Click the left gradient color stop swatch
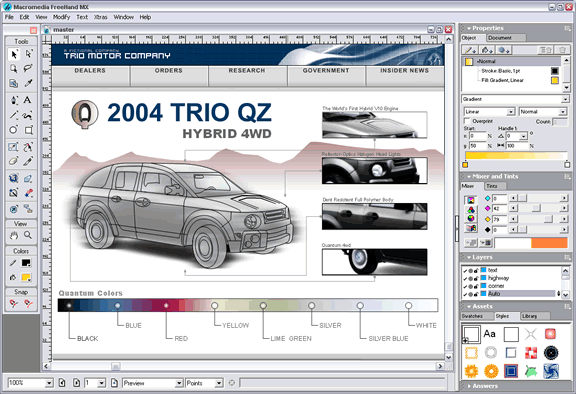 click(x=465, y=165)
